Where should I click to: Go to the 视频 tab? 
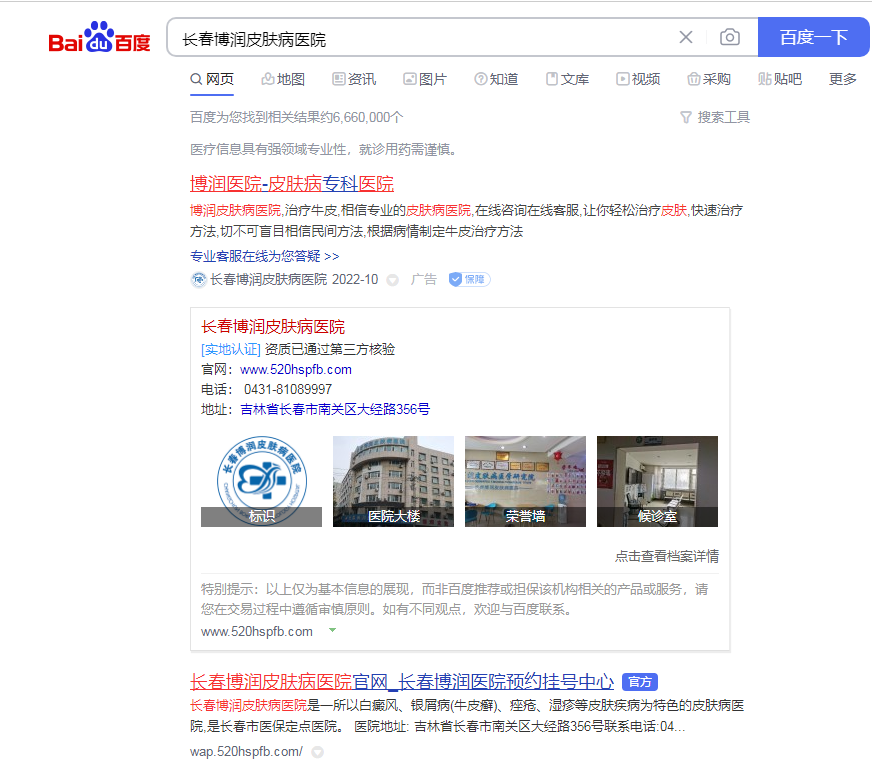[x=638, y=80]
